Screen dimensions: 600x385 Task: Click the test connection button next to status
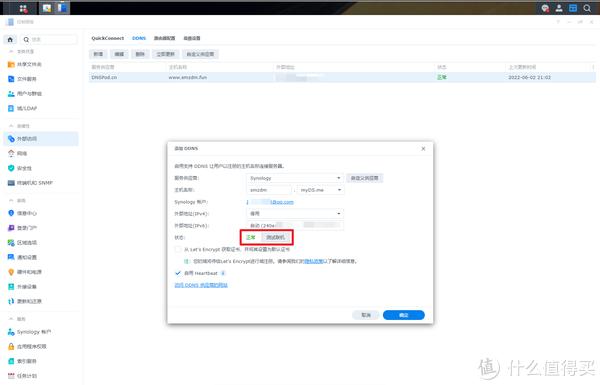276,237
